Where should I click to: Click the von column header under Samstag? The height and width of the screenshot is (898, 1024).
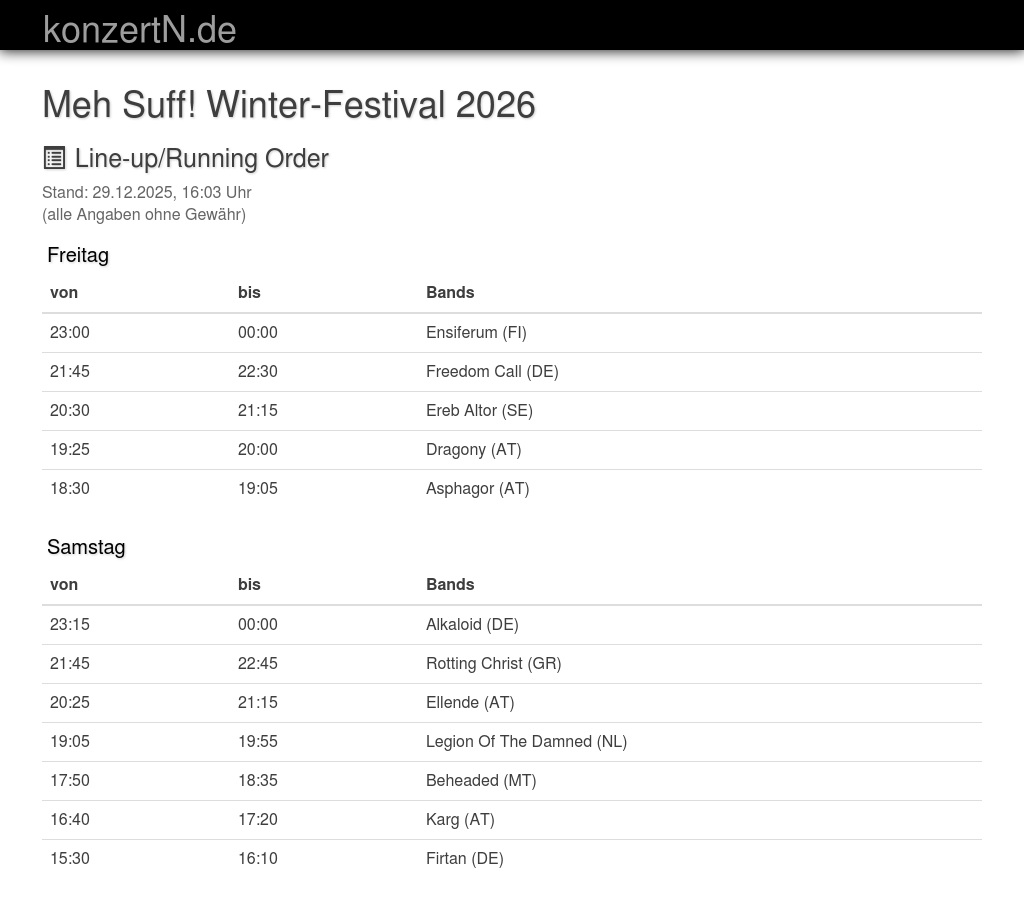[64, 585]
